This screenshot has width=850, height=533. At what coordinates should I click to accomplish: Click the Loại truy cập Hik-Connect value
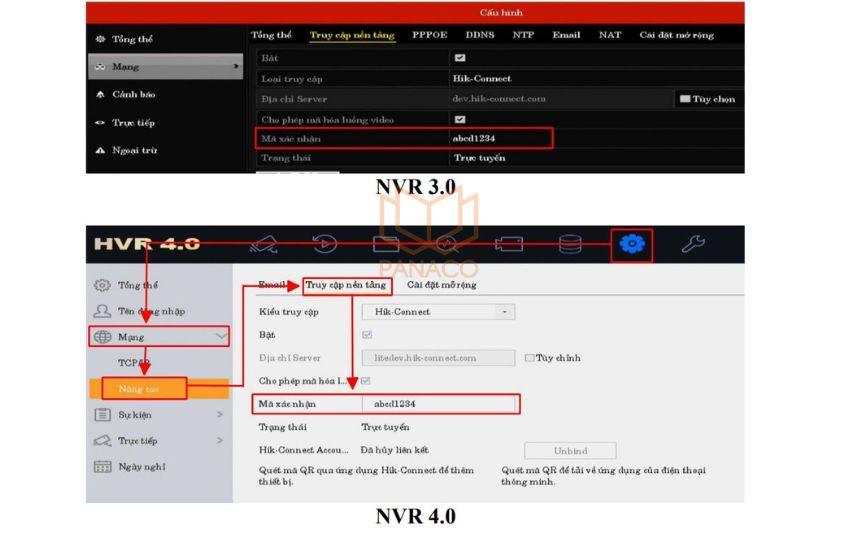coord(482,79)
